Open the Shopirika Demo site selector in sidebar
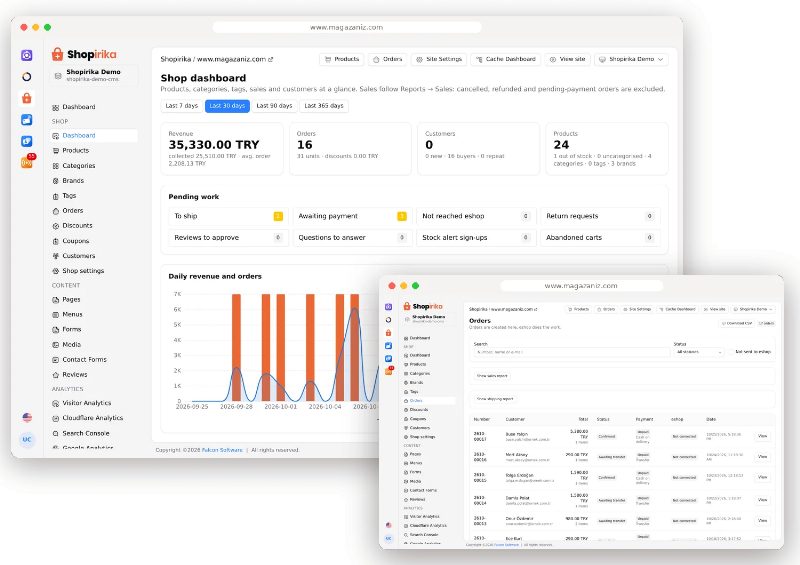 pos(94,75)
